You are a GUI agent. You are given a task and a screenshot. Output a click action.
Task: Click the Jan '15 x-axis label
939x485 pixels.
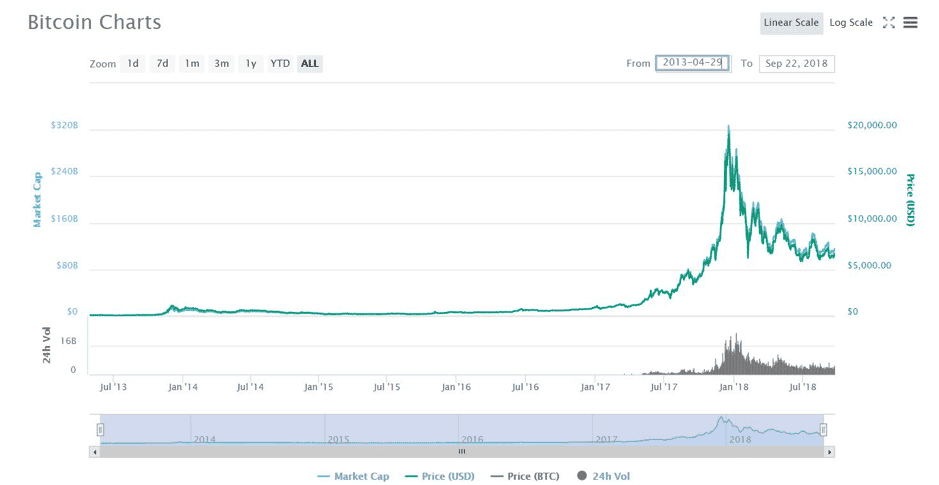click(x=319, y=387)
